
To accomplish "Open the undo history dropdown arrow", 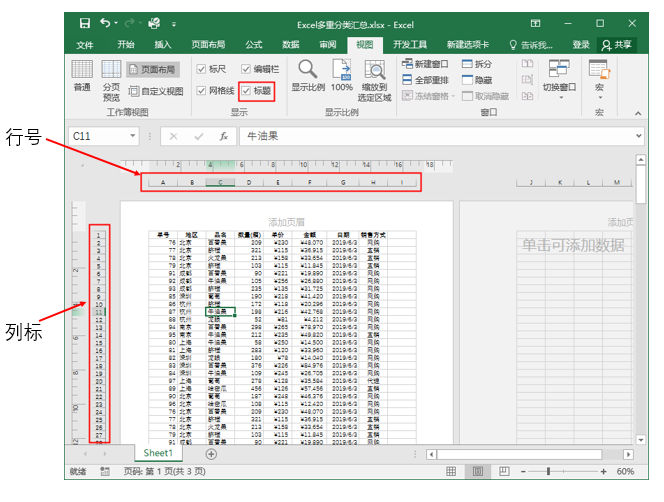I will click(116, 23).
